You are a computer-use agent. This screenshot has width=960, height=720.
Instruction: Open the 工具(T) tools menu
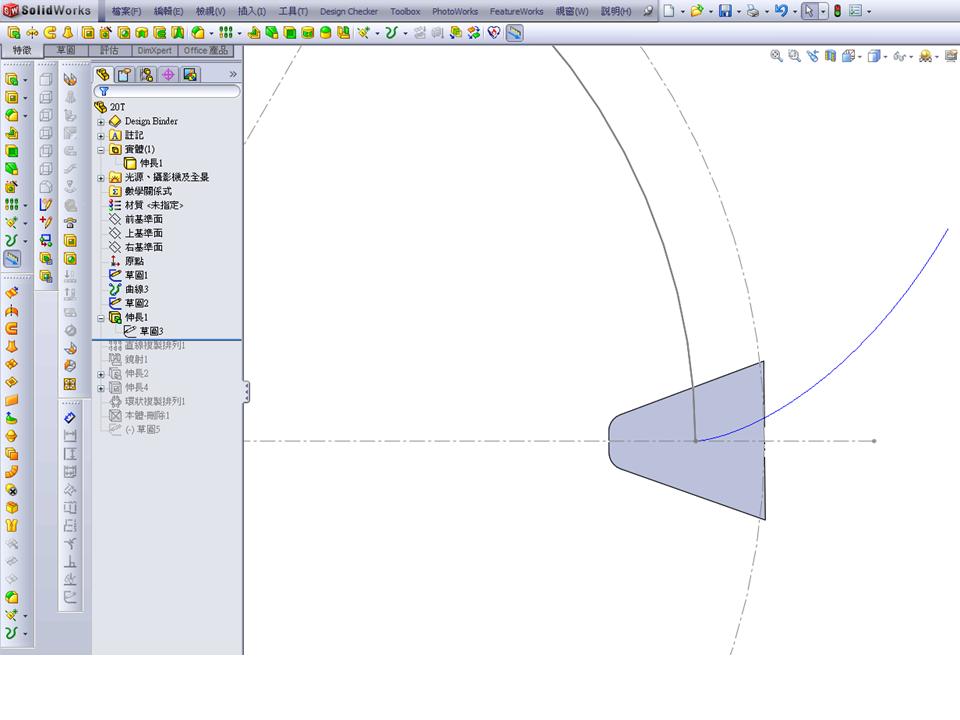click(x=293, y=11)
